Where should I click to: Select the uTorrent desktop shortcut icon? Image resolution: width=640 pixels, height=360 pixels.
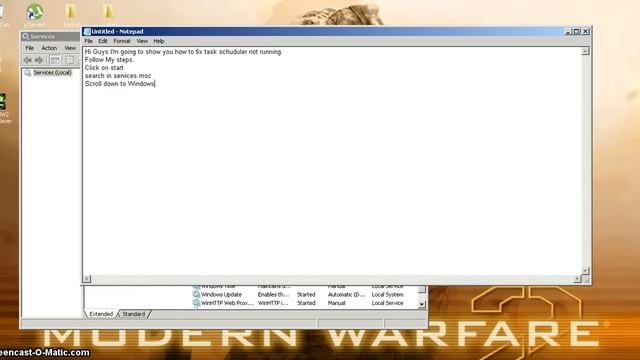tap(35, 12)
